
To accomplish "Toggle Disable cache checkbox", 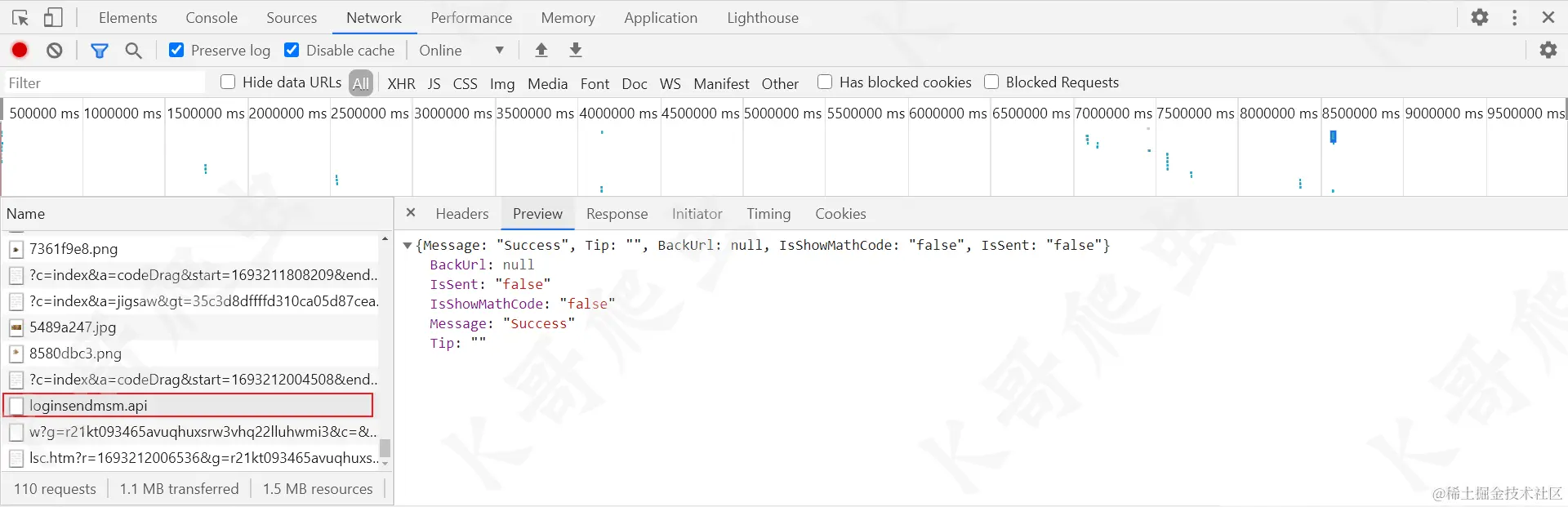I will tap(292, 50).
